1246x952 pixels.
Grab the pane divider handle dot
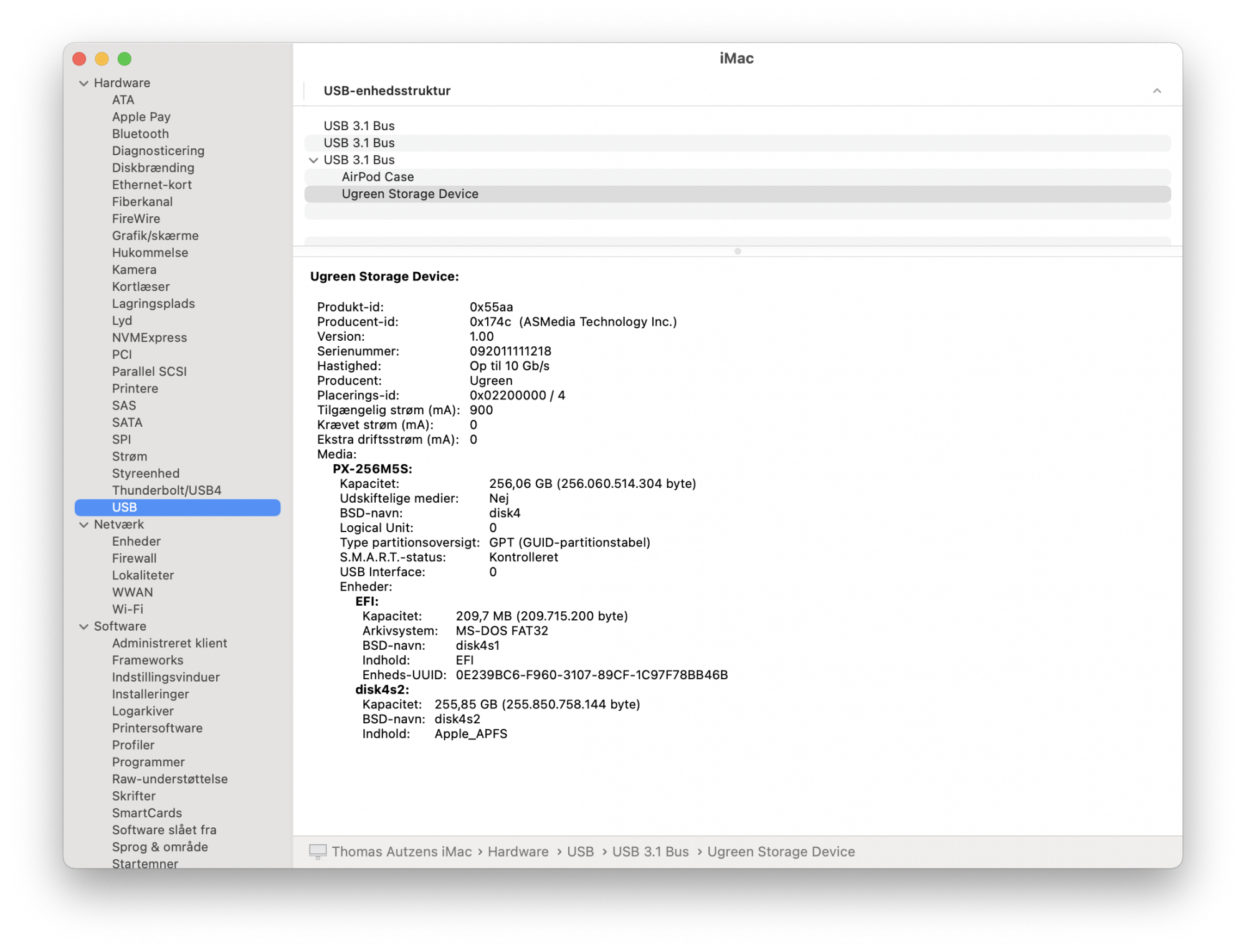coord(738,251)
